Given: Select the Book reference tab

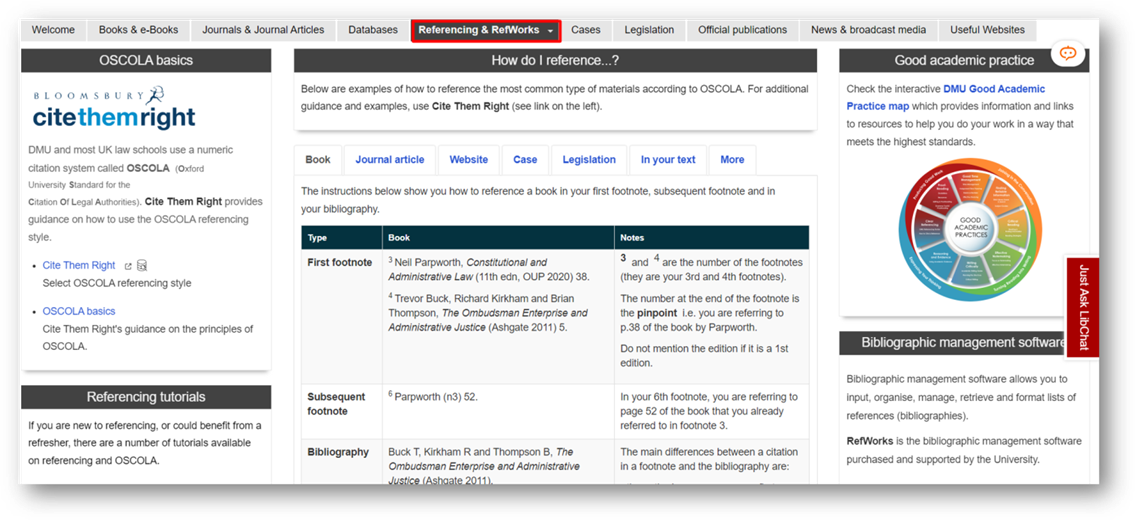Looking at the screenshot, I should [318, 160].
